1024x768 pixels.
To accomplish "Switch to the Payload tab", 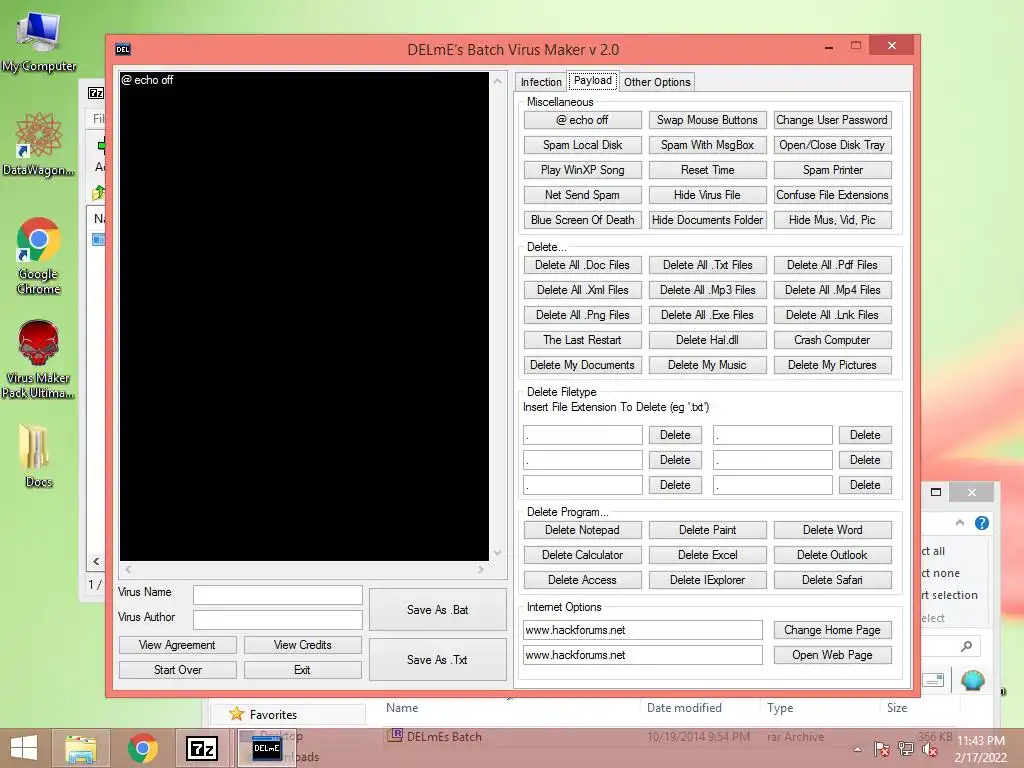I will click(593, 80).
